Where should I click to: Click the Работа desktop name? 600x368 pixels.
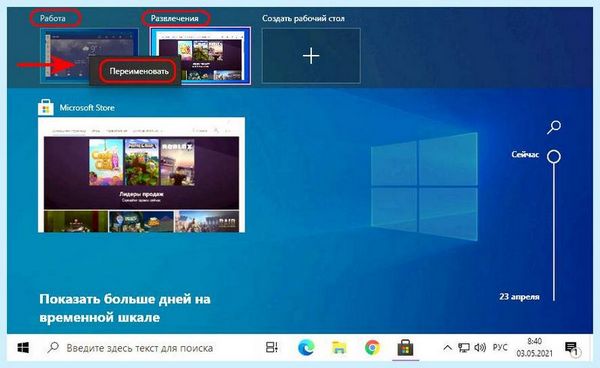coord(53,18)
